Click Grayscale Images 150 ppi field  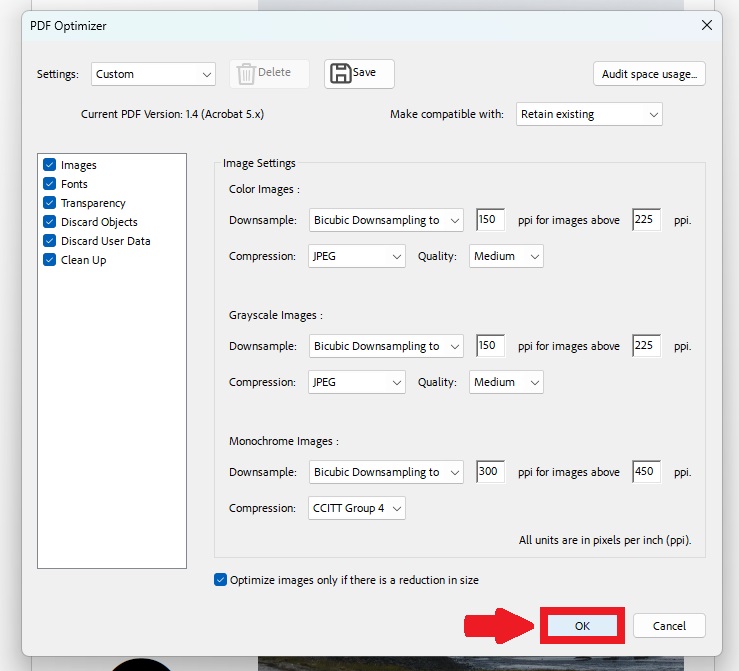pyautogui.click(x=490, y=345)
